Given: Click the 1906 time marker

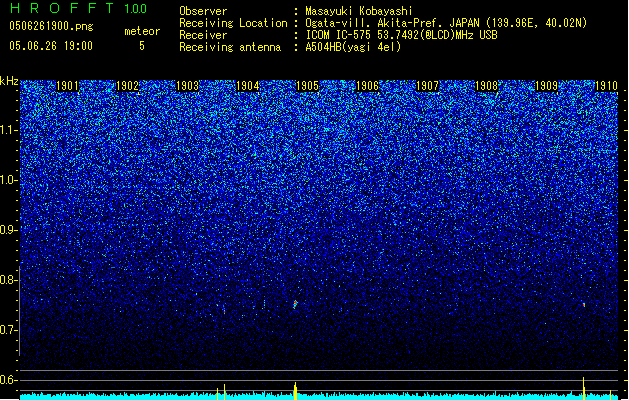Looking at the screenshot, I should point(367,86).
